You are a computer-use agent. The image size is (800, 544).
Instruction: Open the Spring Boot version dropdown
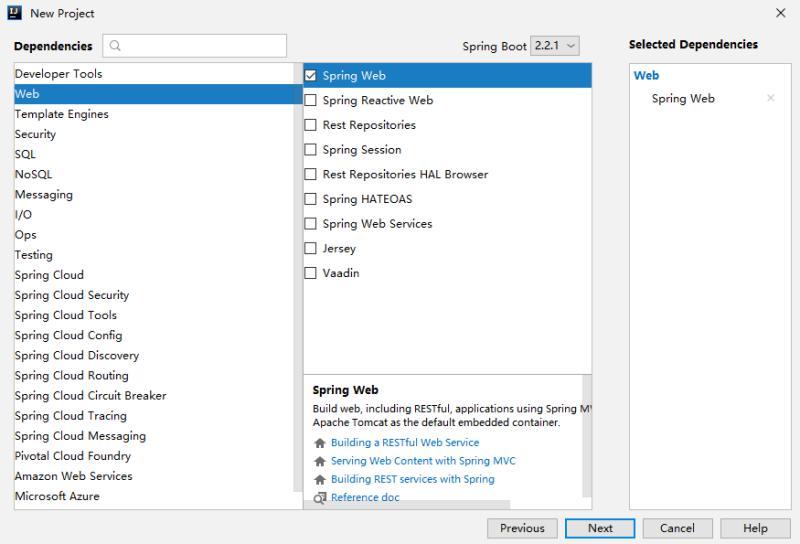[x=555, y=46]
